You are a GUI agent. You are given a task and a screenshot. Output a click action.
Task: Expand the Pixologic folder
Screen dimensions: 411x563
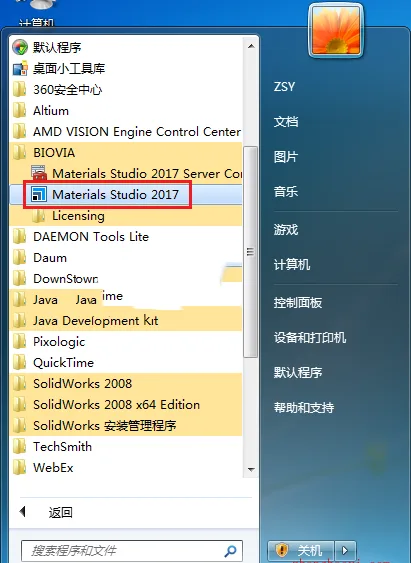coord(126,342)
